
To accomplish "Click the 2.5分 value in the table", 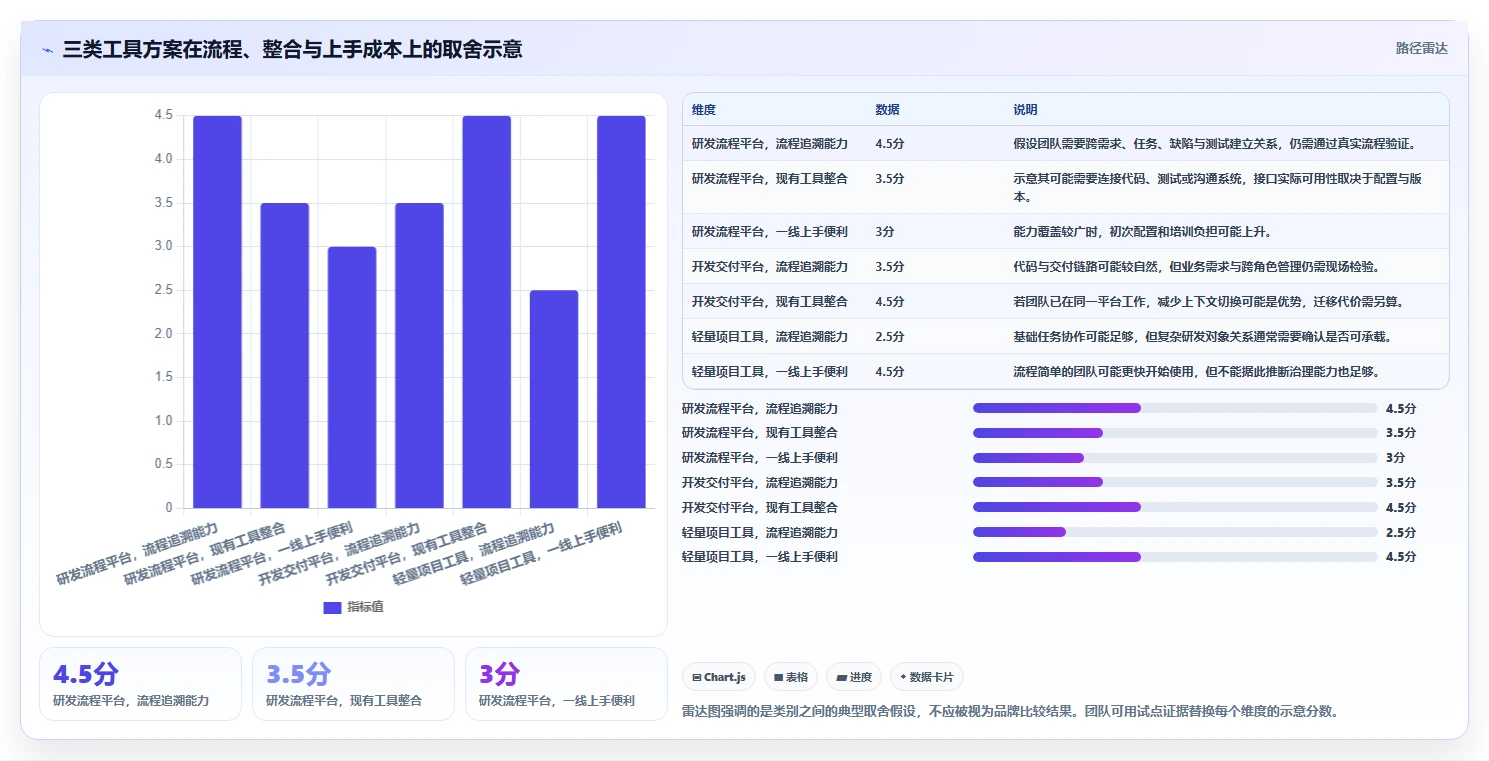I will tap(889, 337).
